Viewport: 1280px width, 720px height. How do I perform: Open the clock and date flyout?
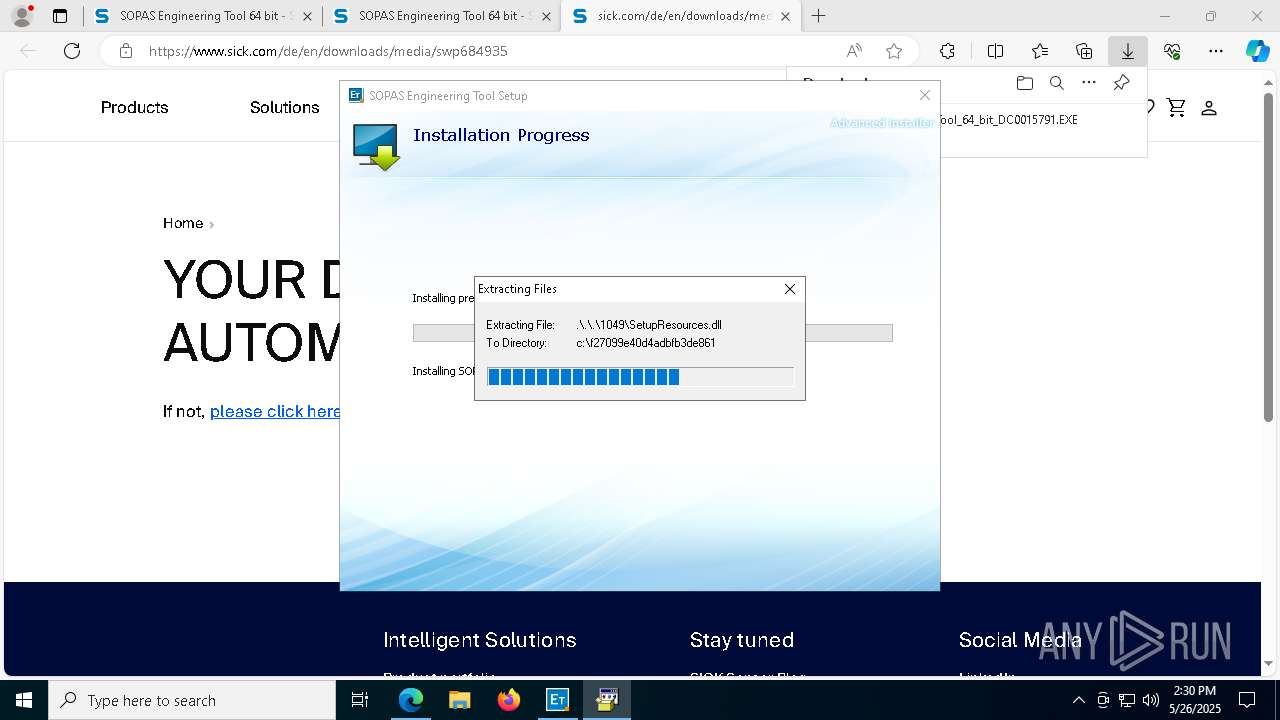click(x=1193, y=700)
